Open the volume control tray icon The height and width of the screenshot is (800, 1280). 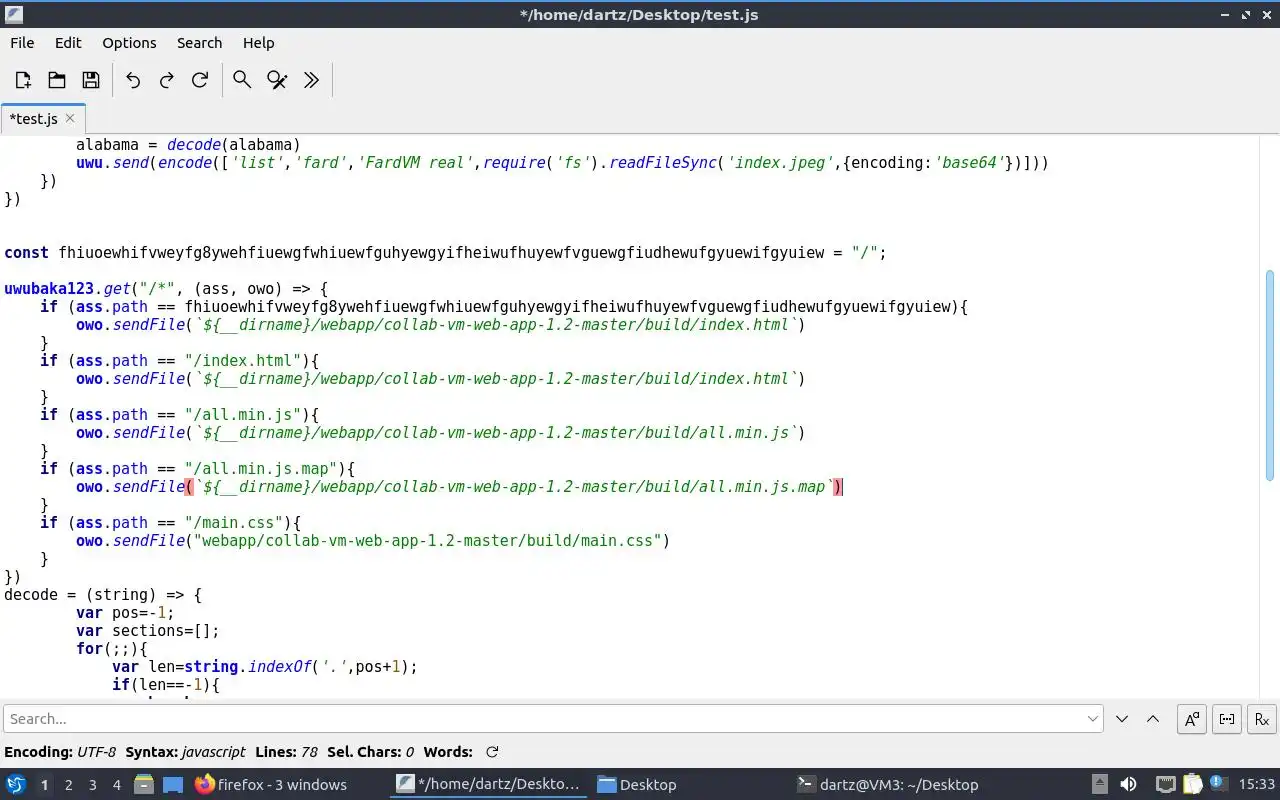click(1128, 785)
